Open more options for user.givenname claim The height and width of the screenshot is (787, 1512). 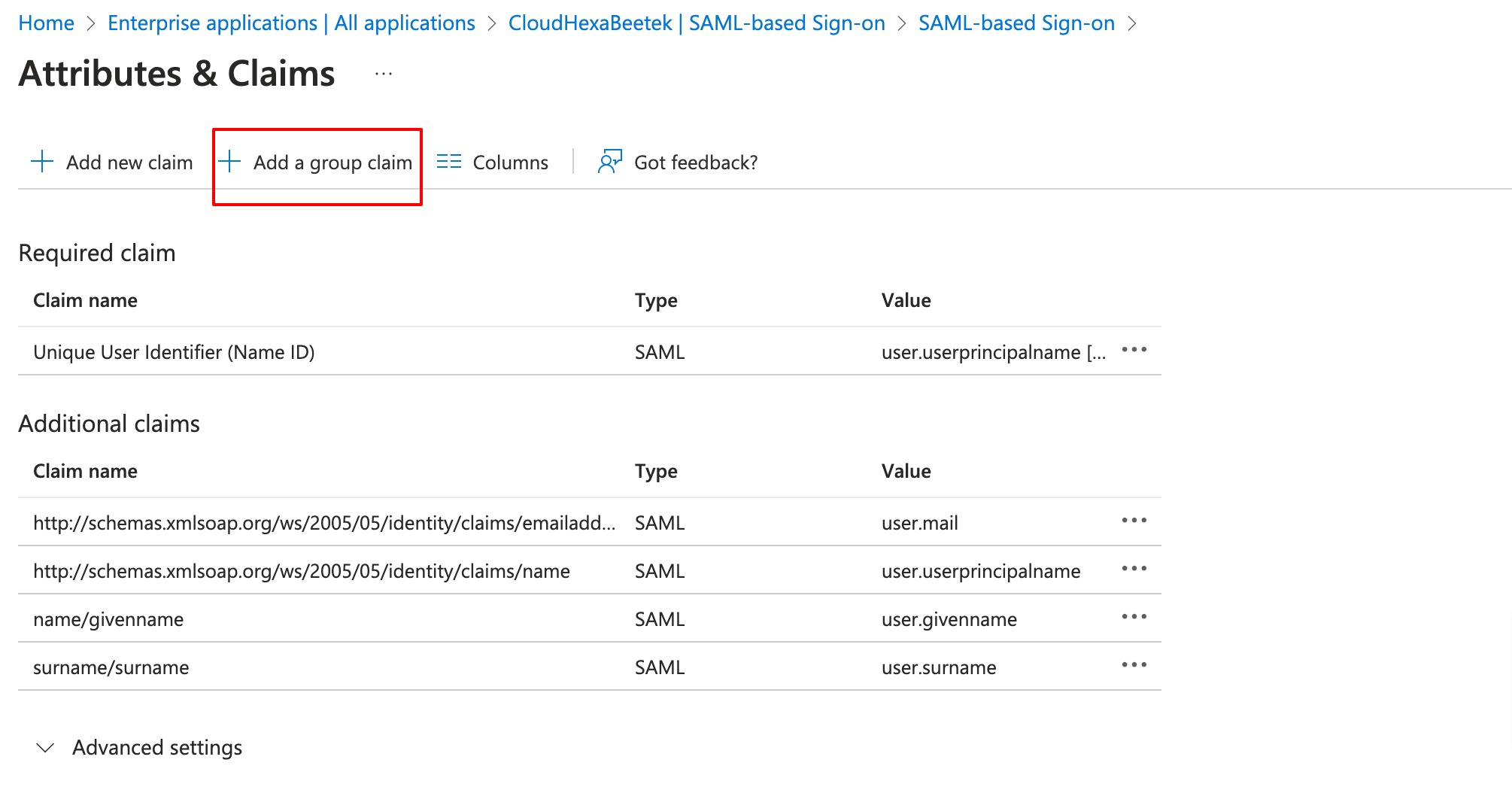coord(1134,618)
